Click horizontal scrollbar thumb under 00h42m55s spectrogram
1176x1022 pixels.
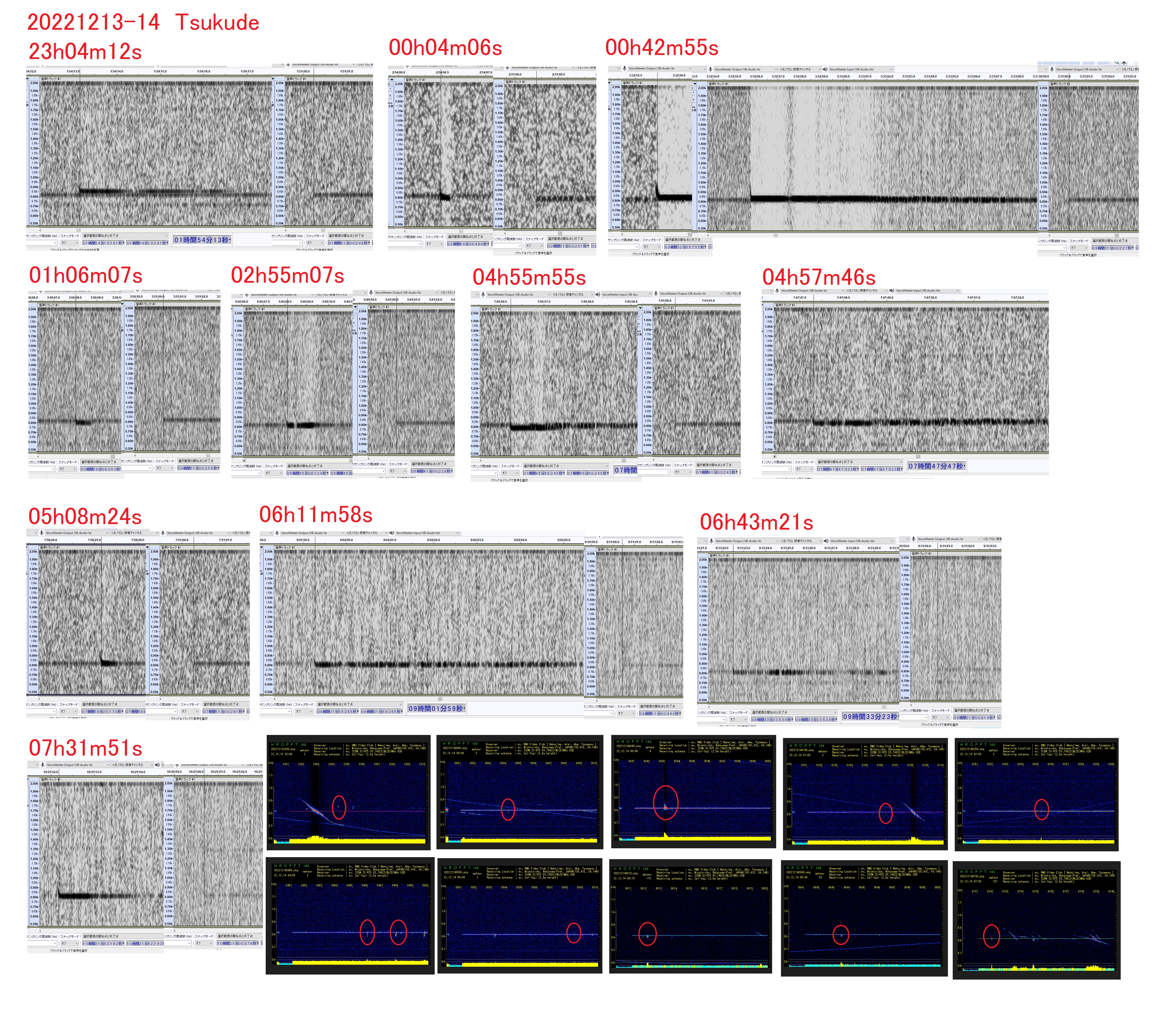(x=775, y=235)
